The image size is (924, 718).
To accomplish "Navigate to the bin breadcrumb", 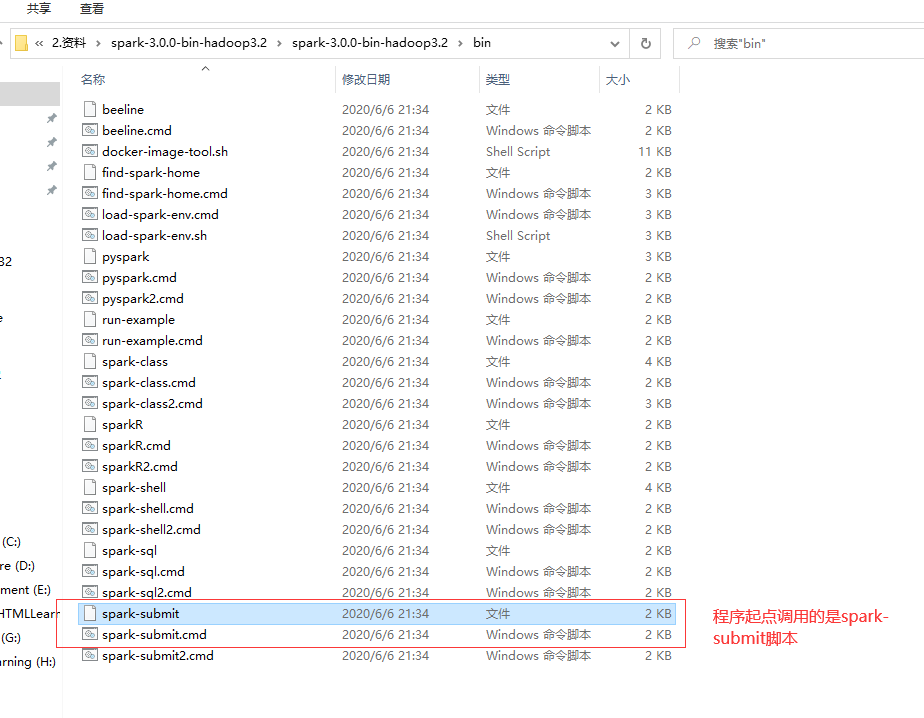I will tap(481, 42).
